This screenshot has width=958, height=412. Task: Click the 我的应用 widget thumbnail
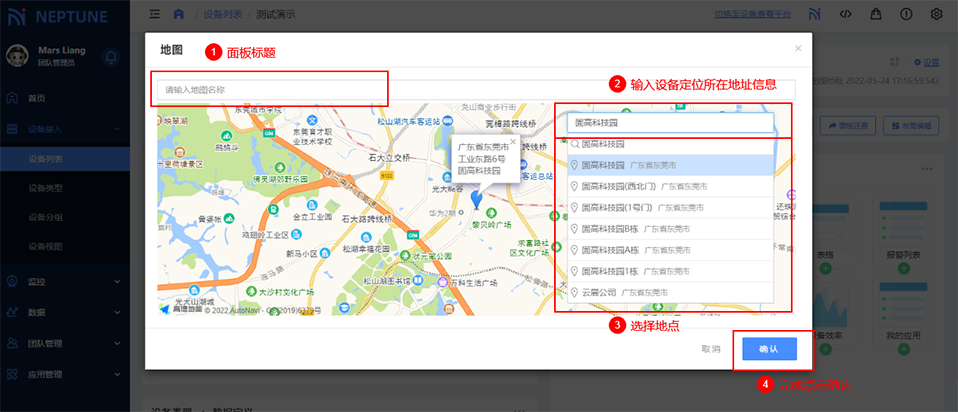[904, 304]
